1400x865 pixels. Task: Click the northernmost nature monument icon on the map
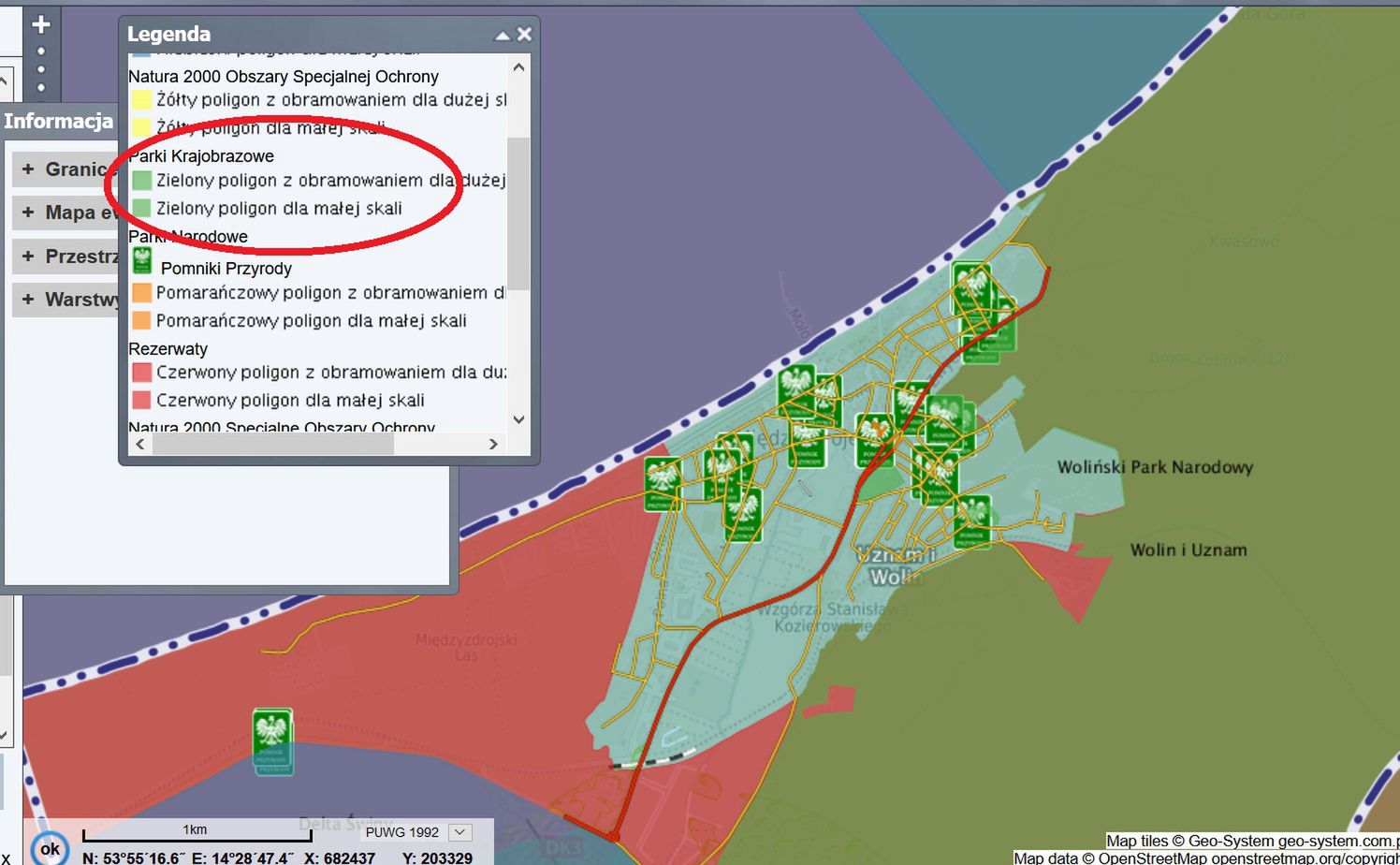coord(972,288)
